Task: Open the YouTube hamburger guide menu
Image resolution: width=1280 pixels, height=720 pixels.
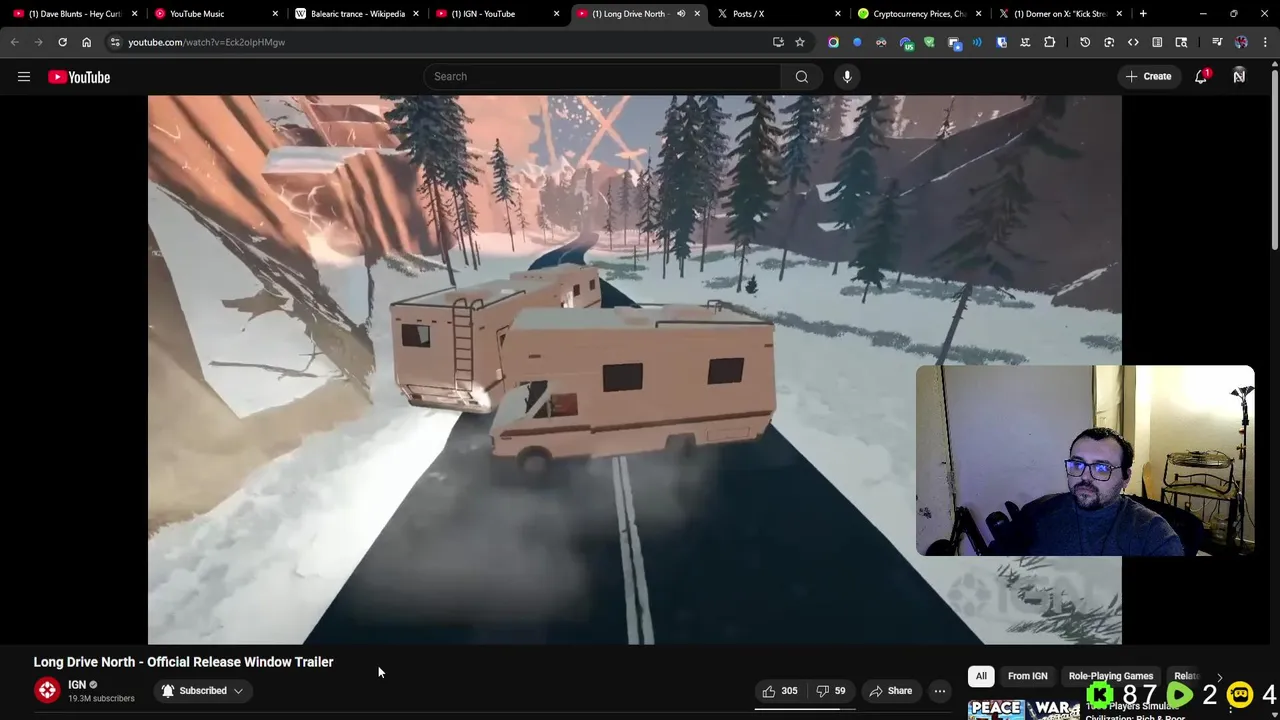Action: [x=24, y=77]
